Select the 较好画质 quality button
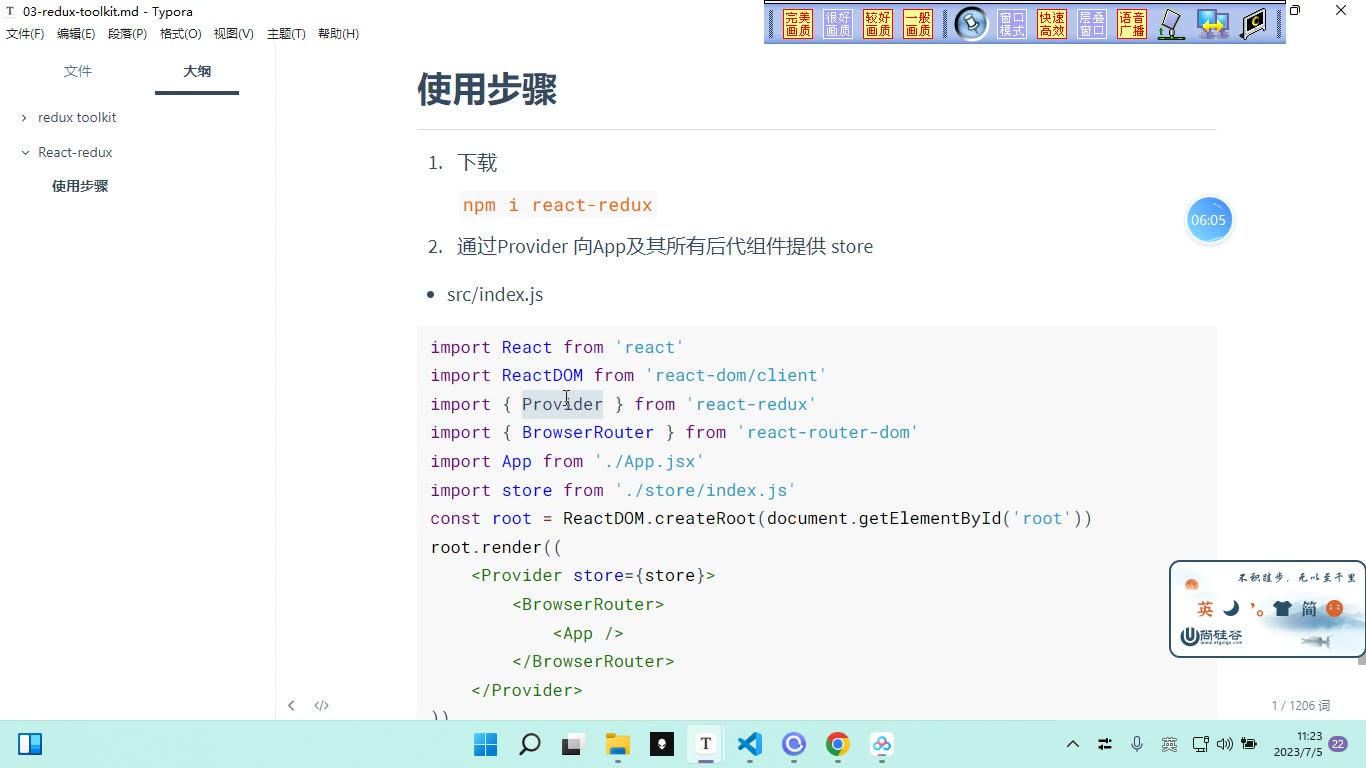This screenshot has width=1366, height=768. click(878, 24)
